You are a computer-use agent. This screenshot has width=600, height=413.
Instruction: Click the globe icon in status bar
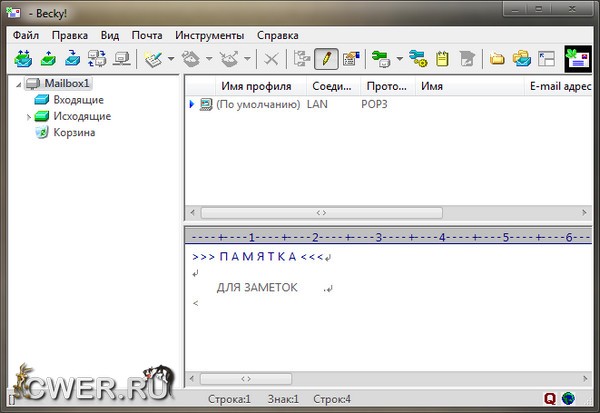[x=568, y=399]
